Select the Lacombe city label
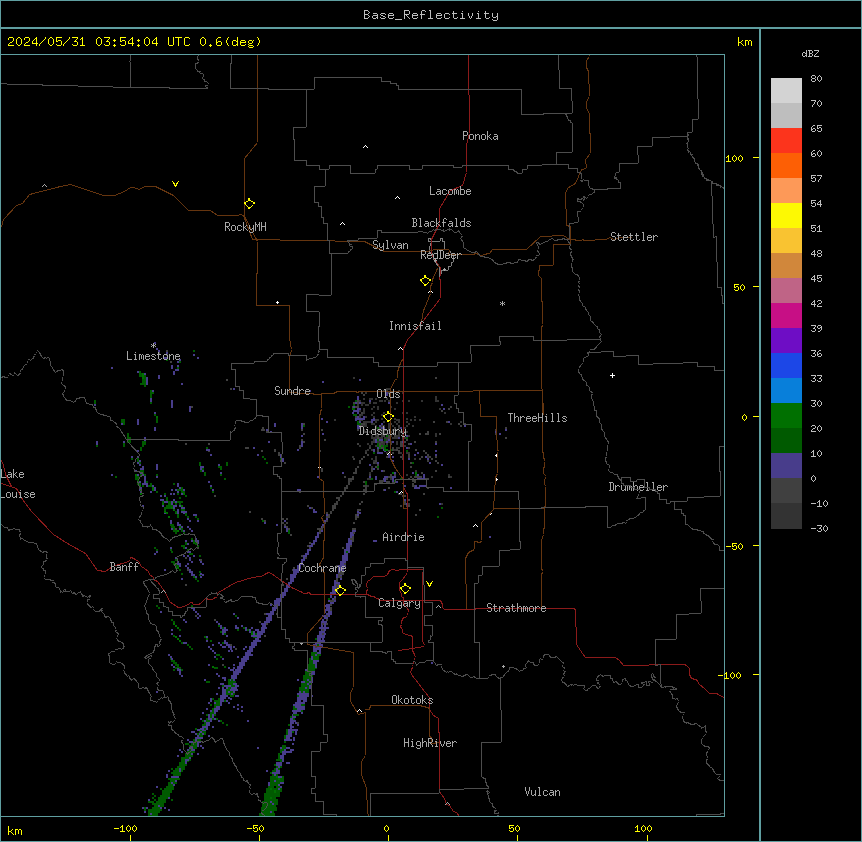This screenshot has width=862, height=842. point(450,191)
